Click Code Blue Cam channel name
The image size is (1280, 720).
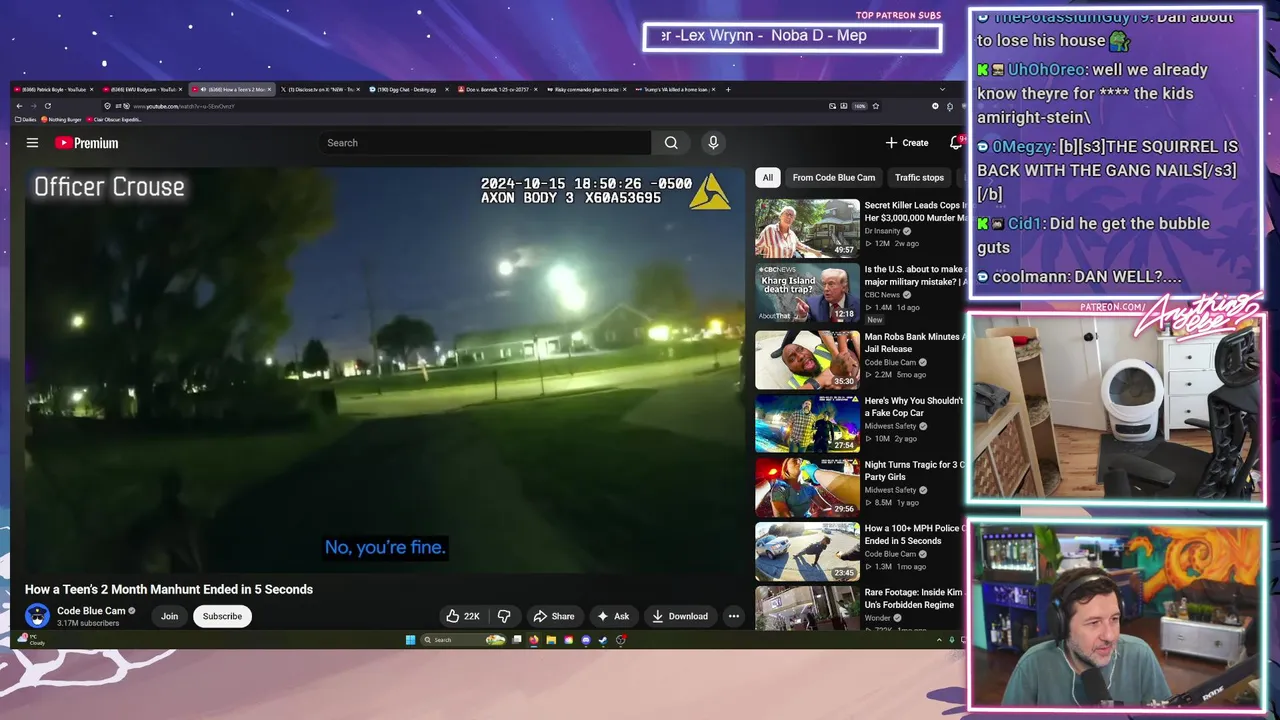91,611
